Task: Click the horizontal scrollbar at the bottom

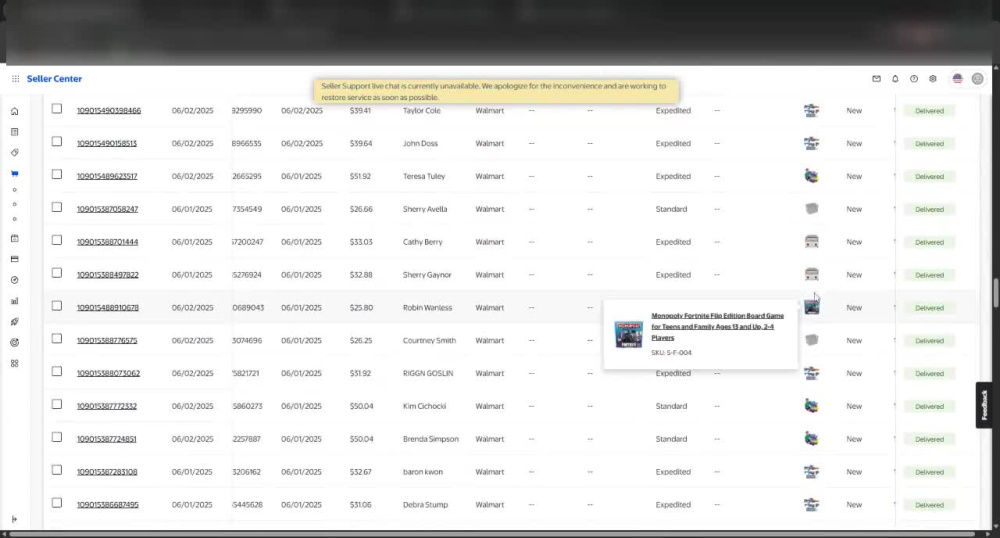Action: pyautogui.click(x=492, y=534)
